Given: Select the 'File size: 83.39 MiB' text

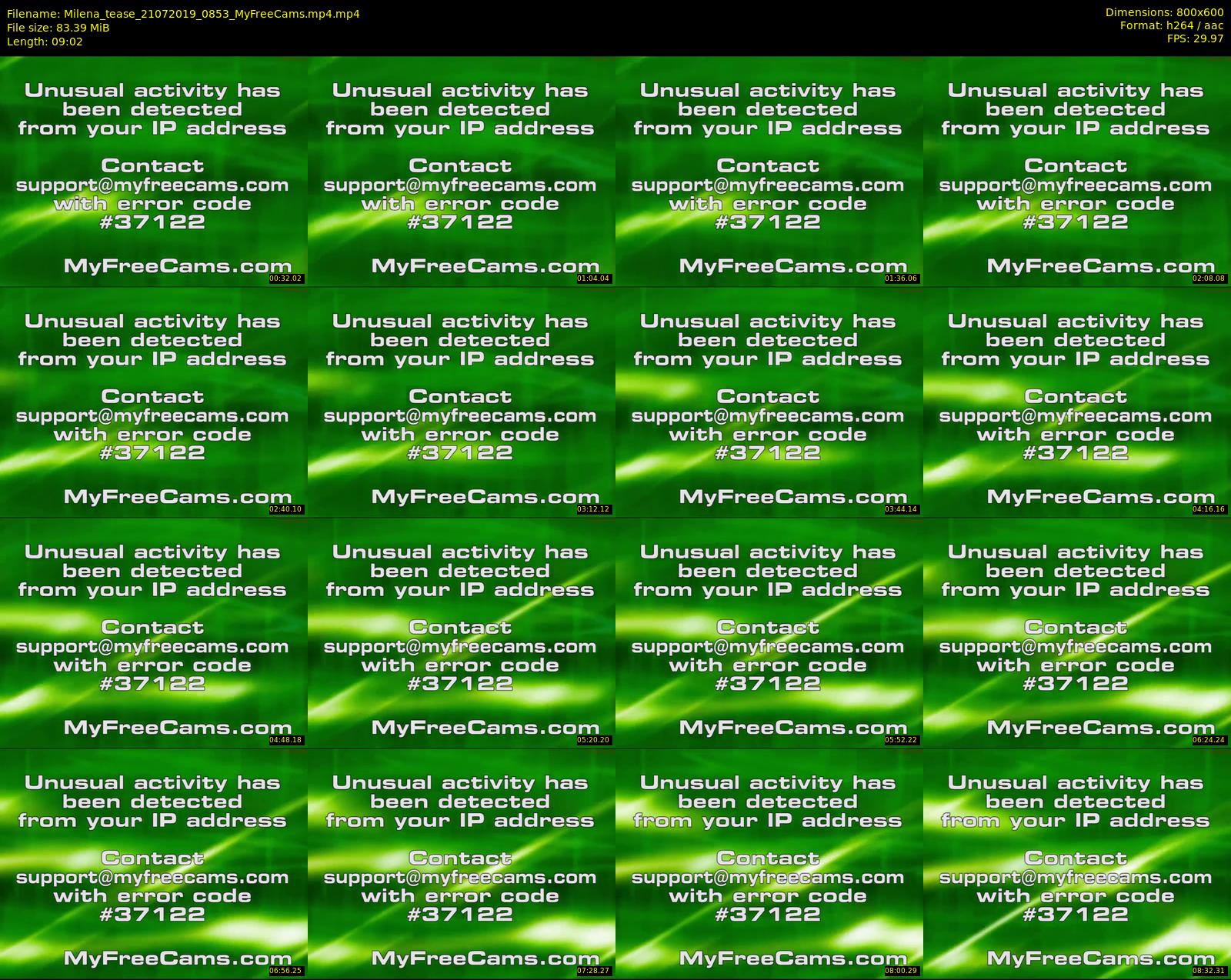Looking at the screenshot, I should click(x=58, y=28).
